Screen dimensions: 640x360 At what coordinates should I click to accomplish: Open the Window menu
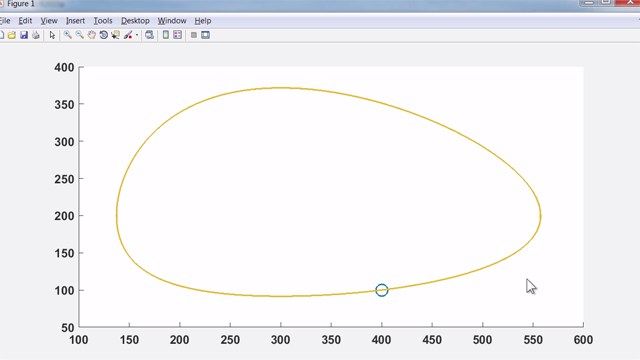tap(172, 20)
